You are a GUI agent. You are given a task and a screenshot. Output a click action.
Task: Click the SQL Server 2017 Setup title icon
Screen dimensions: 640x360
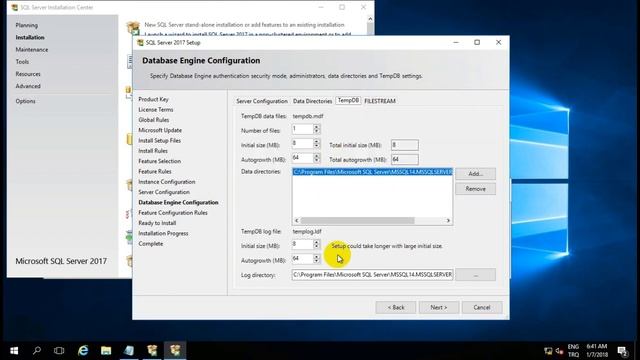pos(140,42)
